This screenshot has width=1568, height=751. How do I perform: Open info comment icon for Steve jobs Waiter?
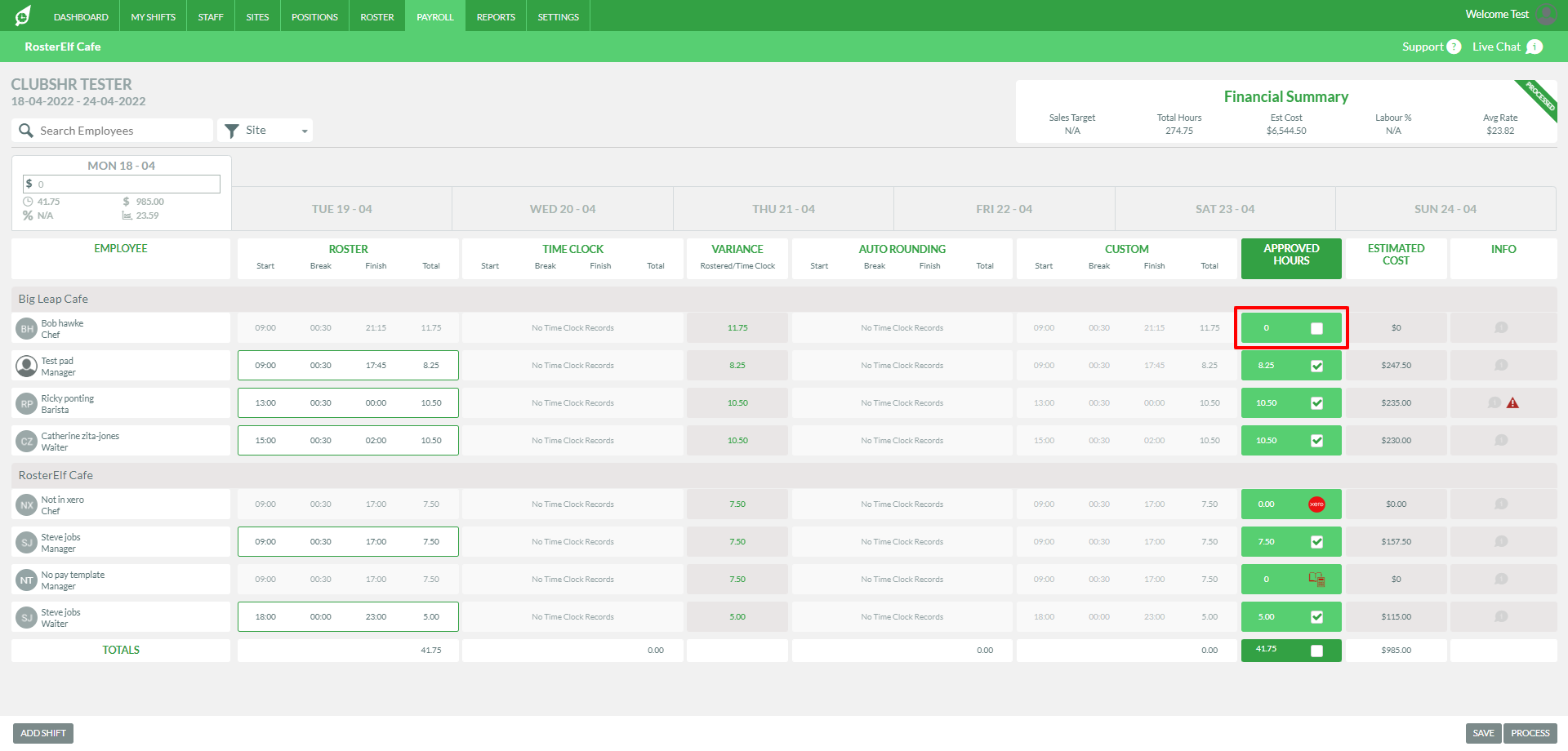[1501, 616]
